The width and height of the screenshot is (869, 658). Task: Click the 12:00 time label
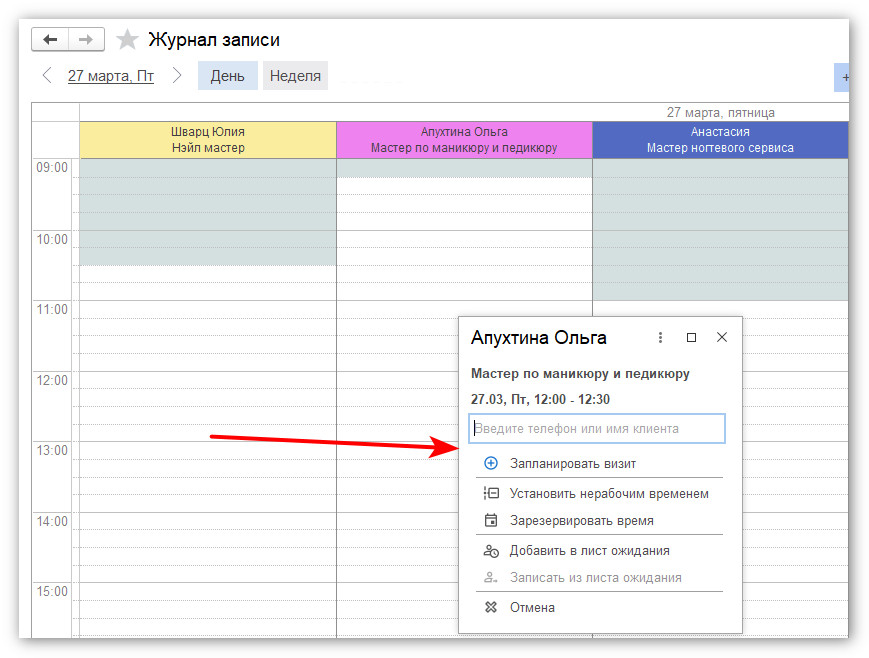(52, 380)
